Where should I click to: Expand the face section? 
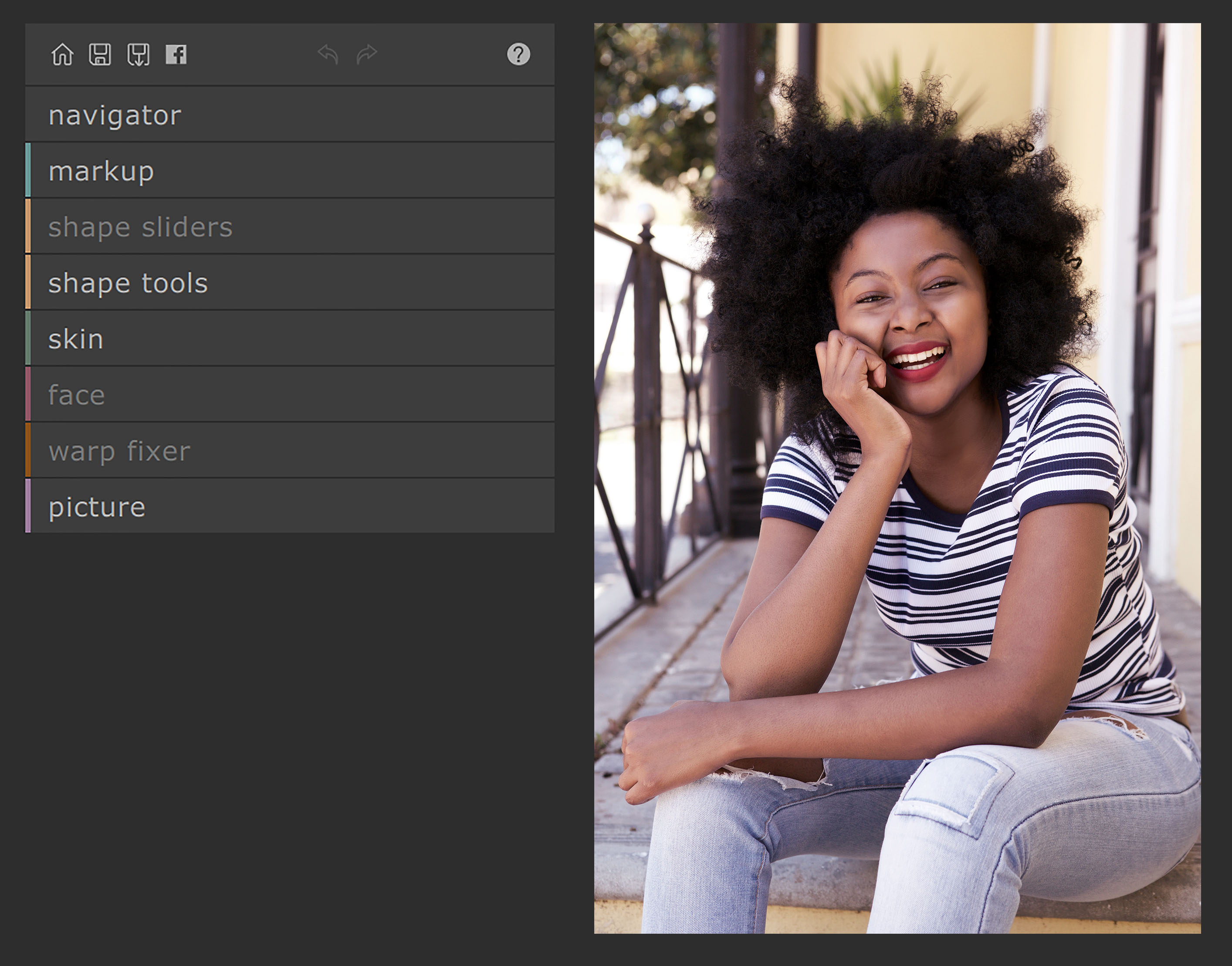(289, 395)
